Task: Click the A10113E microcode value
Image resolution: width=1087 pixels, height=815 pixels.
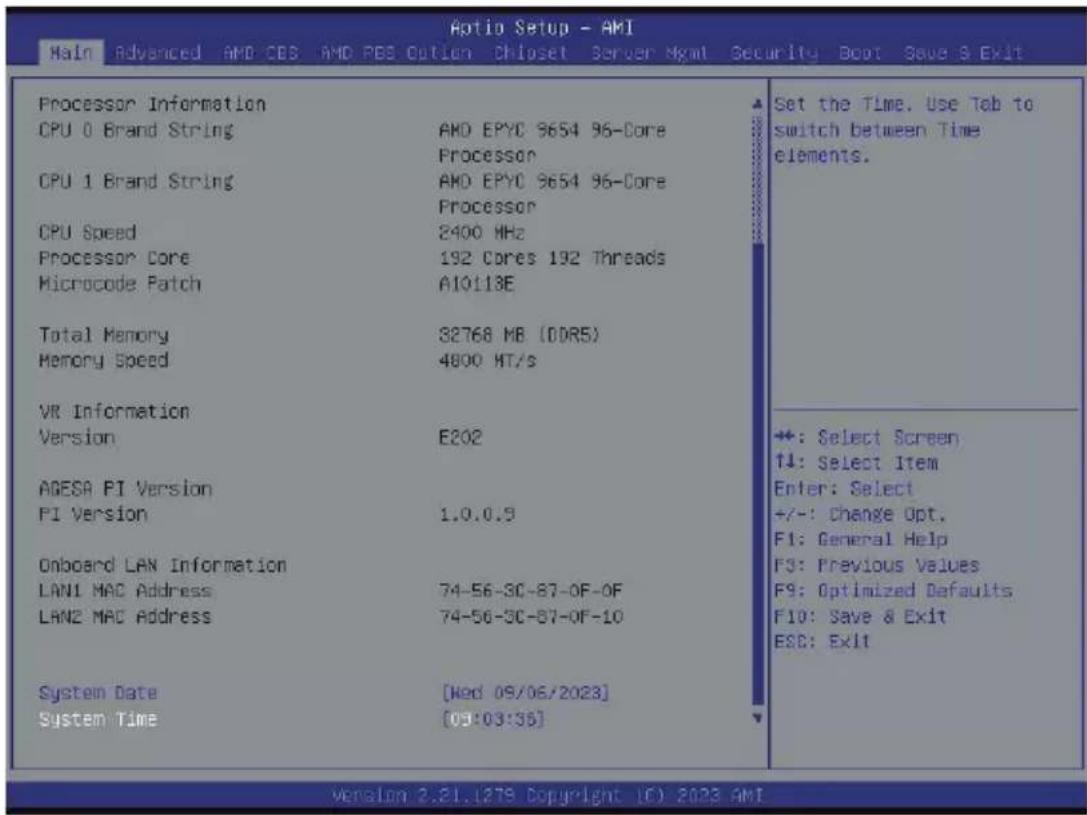Action: [477, 283]
